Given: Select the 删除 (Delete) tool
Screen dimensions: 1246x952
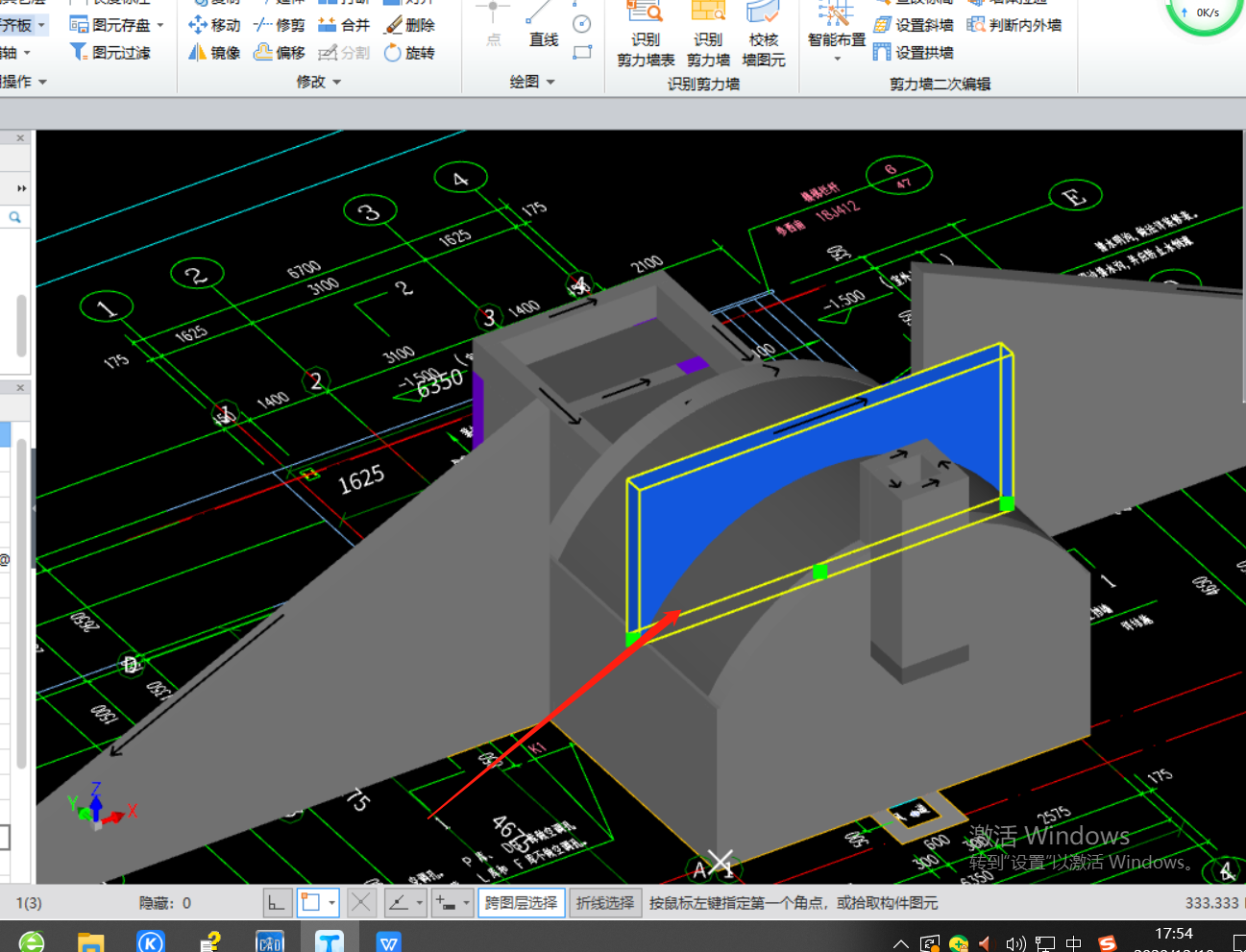Looking at the screenshot, I should (409, 25).
